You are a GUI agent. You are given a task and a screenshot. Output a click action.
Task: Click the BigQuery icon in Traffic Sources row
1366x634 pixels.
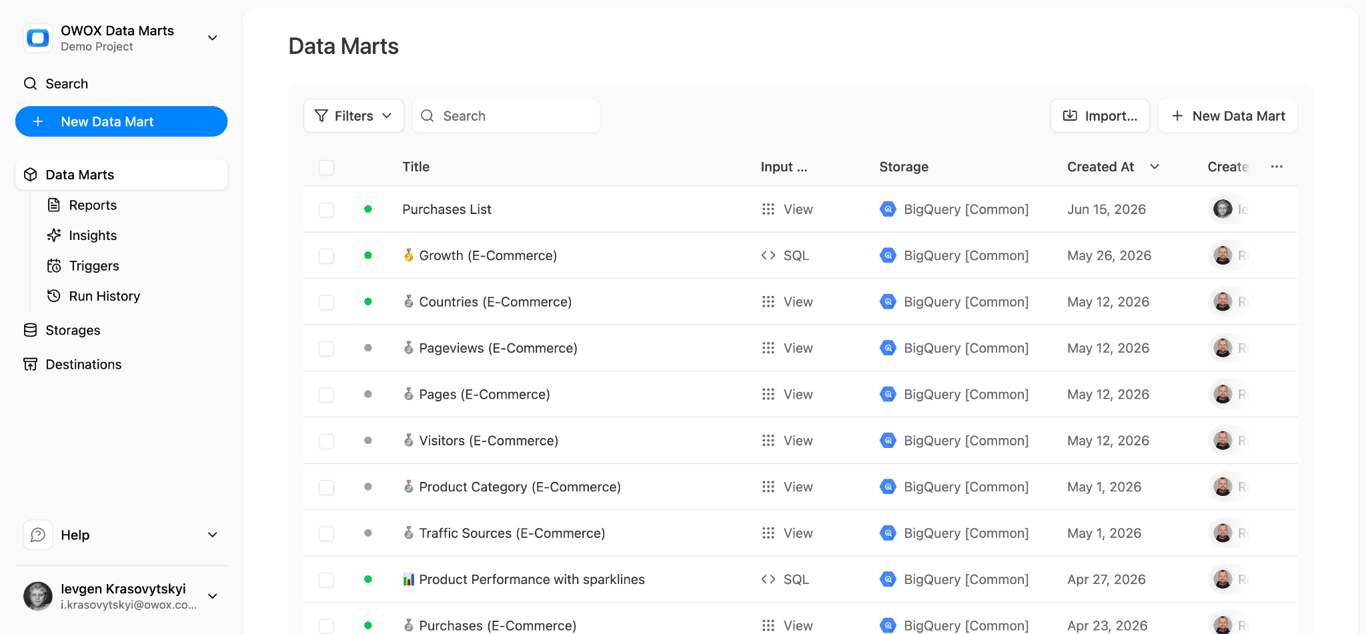(888, 533)
